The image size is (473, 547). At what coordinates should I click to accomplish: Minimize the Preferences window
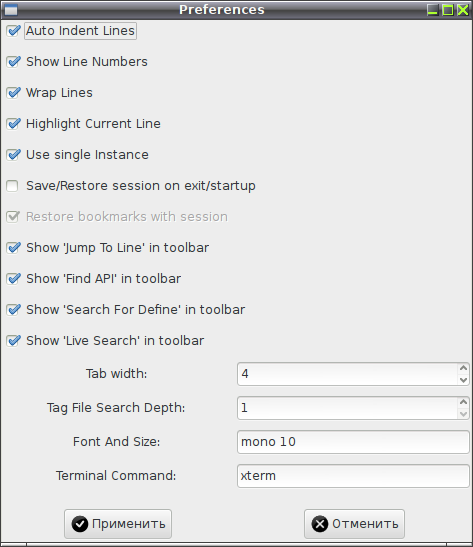click(433, 10)
